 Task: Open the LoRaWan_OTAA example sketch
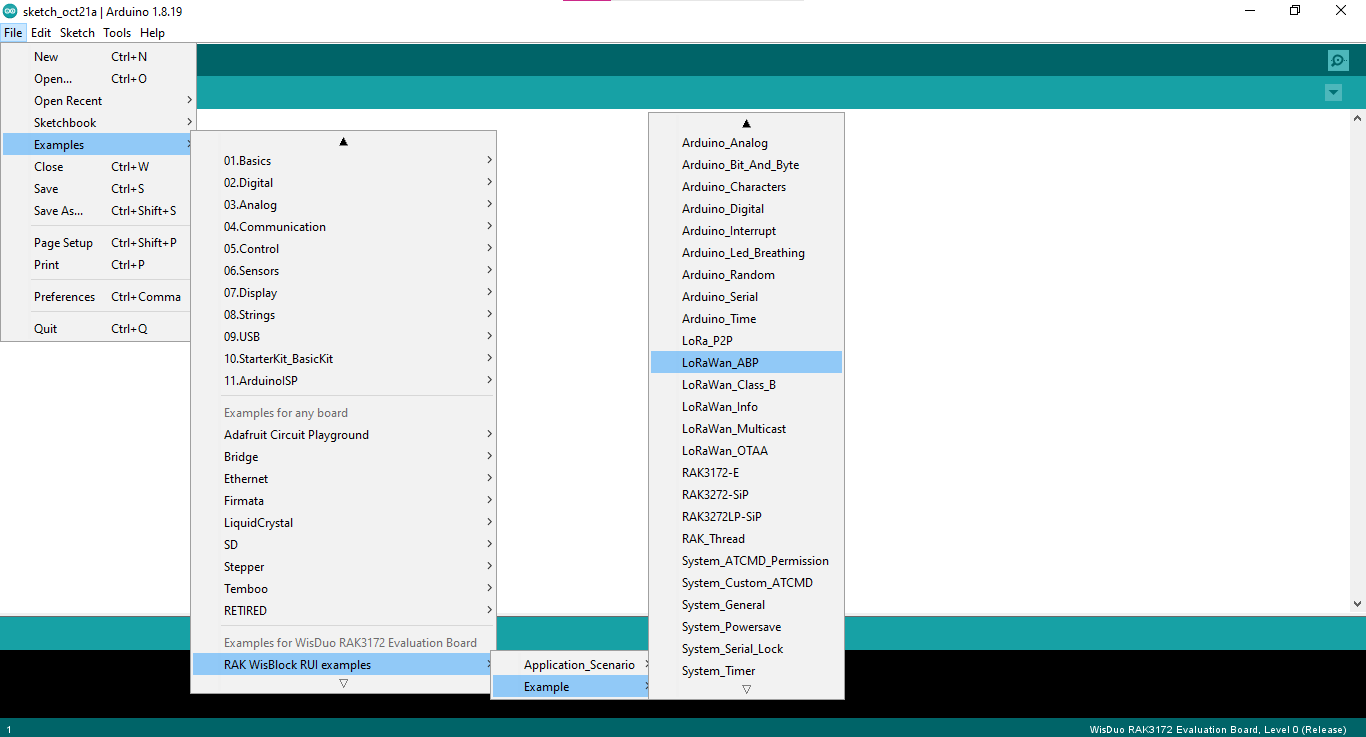pos(746,451)
